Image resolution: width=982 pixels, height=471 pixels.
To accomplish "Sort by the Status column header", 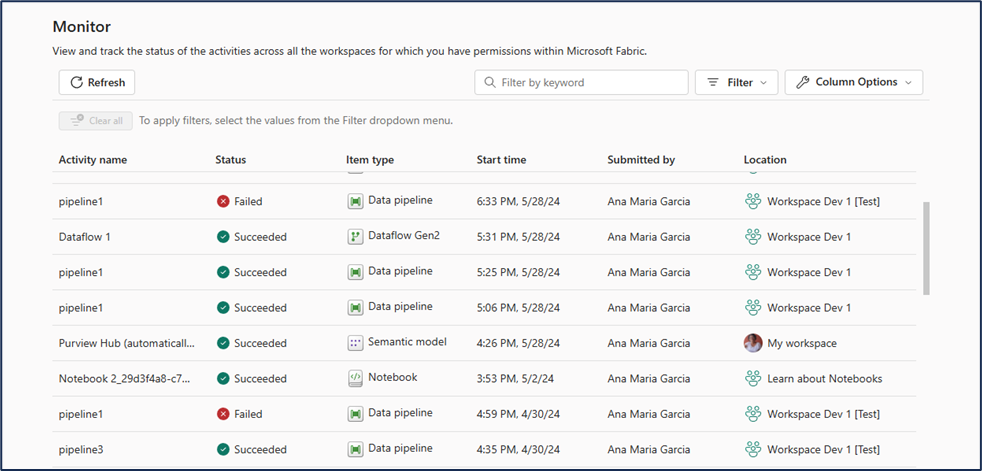I will tap(230, 160).
